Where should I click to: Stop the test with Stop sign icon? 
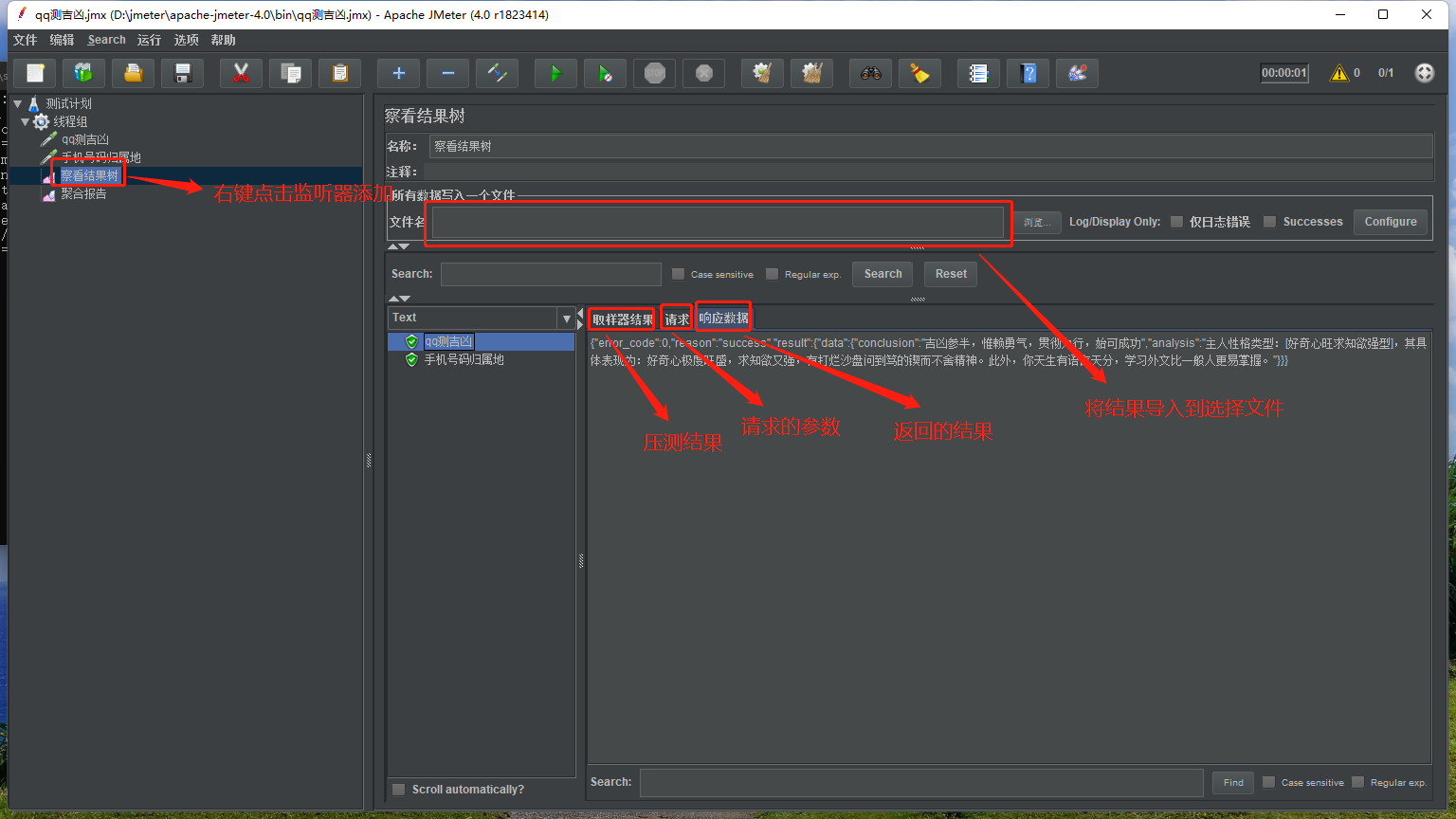654,73
